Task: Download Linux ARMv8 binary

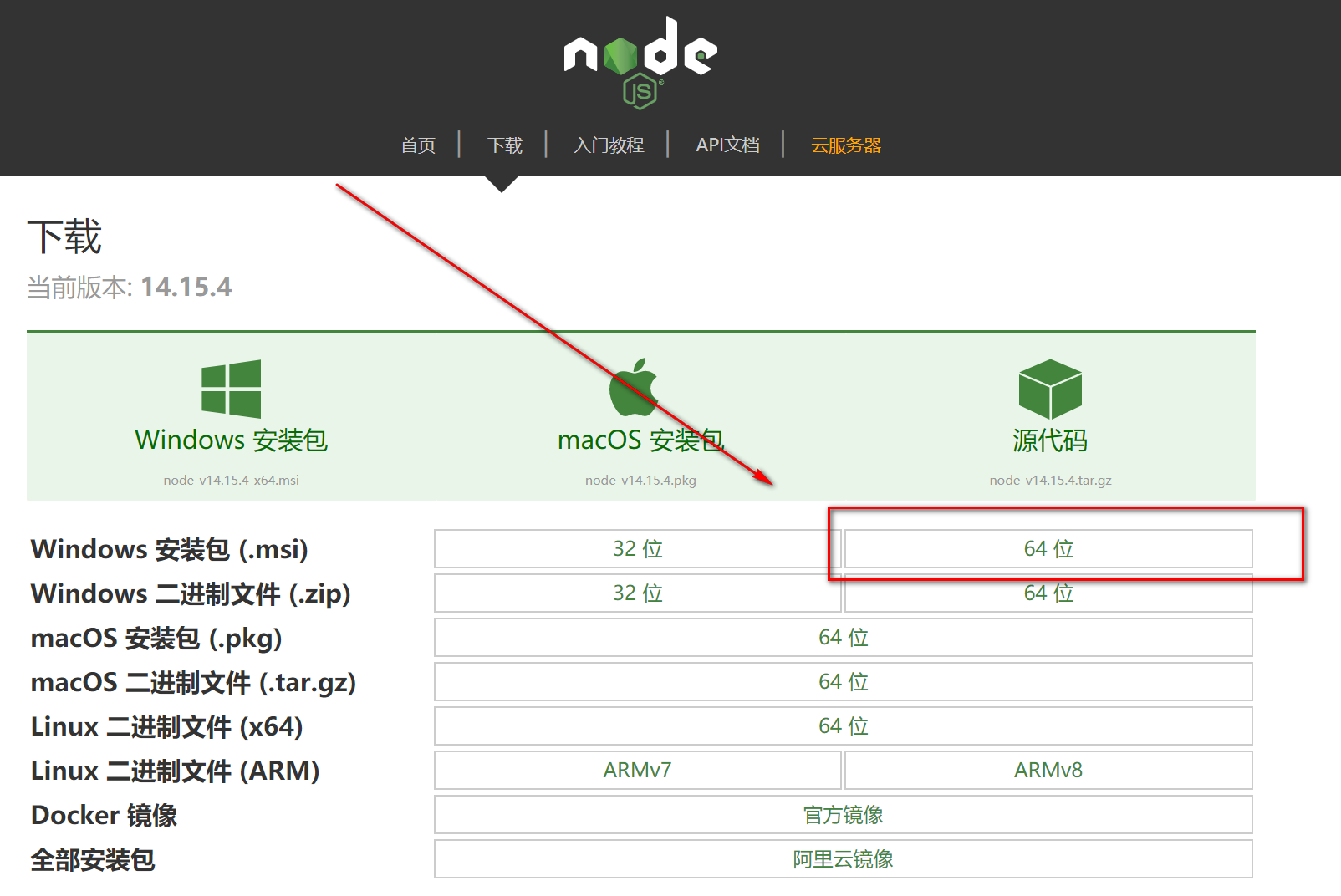Action: 1048,770
